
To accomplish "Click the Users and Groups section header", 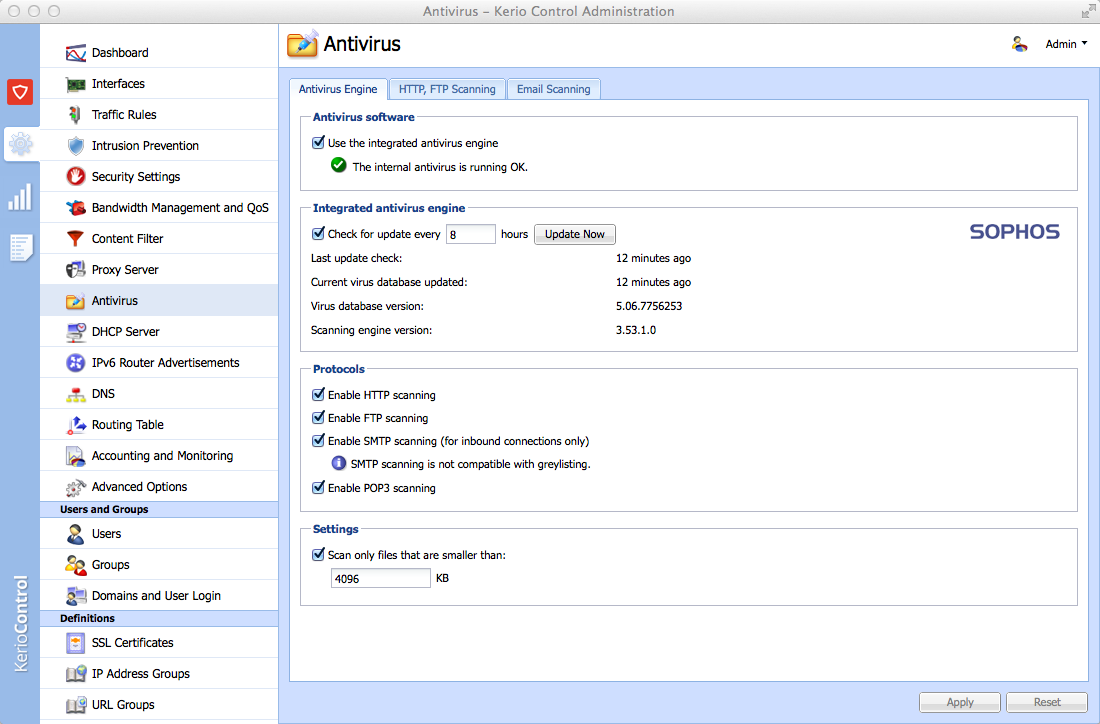I will coord(159,509).
